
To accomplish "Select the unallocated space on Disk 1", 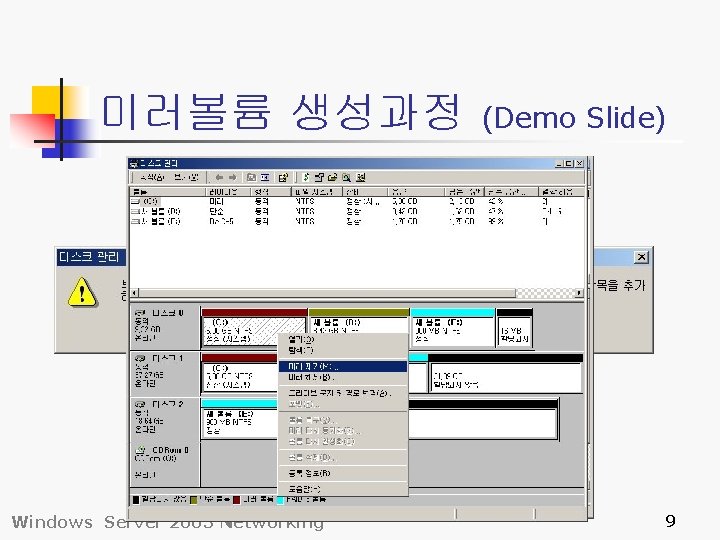I will 505,373.
